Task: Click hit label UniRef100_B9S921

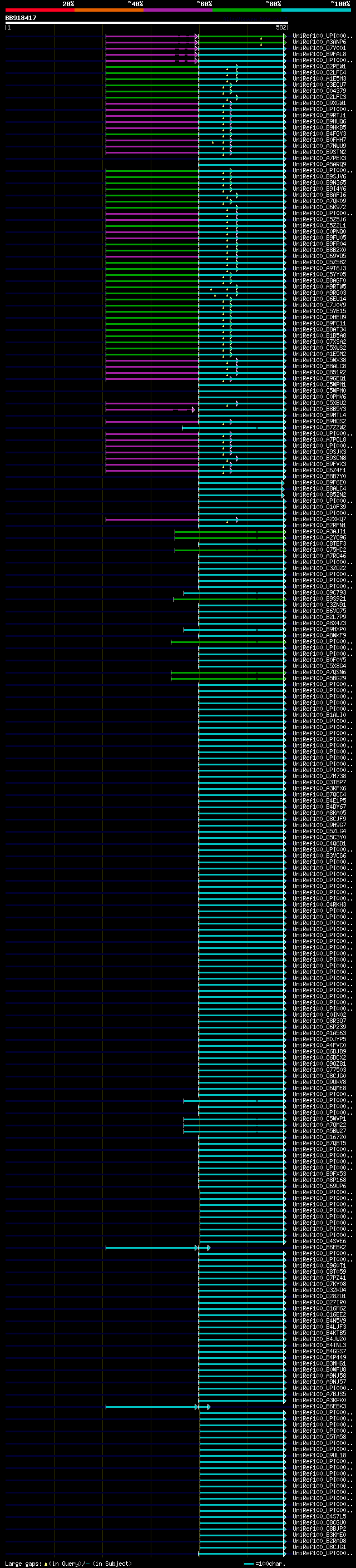Action: [319, 599]
